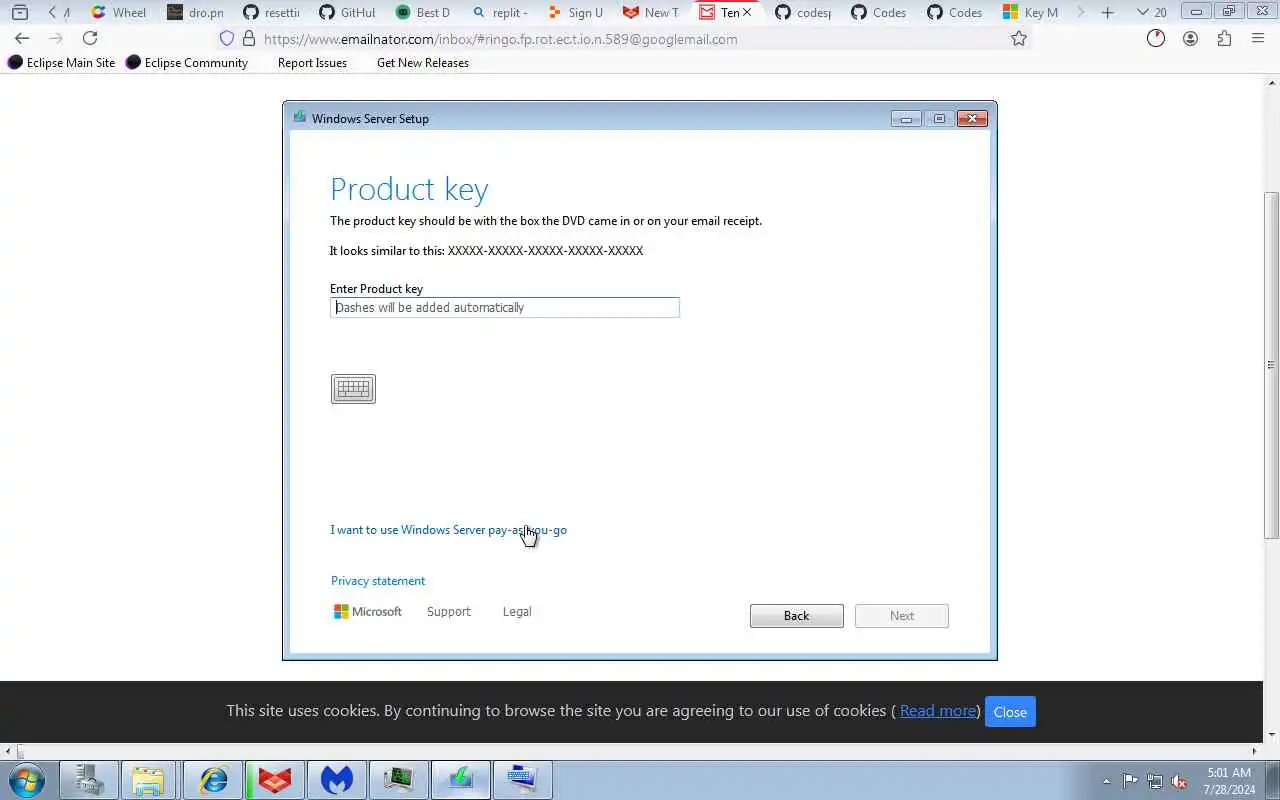Viewport: 1280px width, 800px height.
Task: Open the browser hamburger menu
Action: (1258, 39)
